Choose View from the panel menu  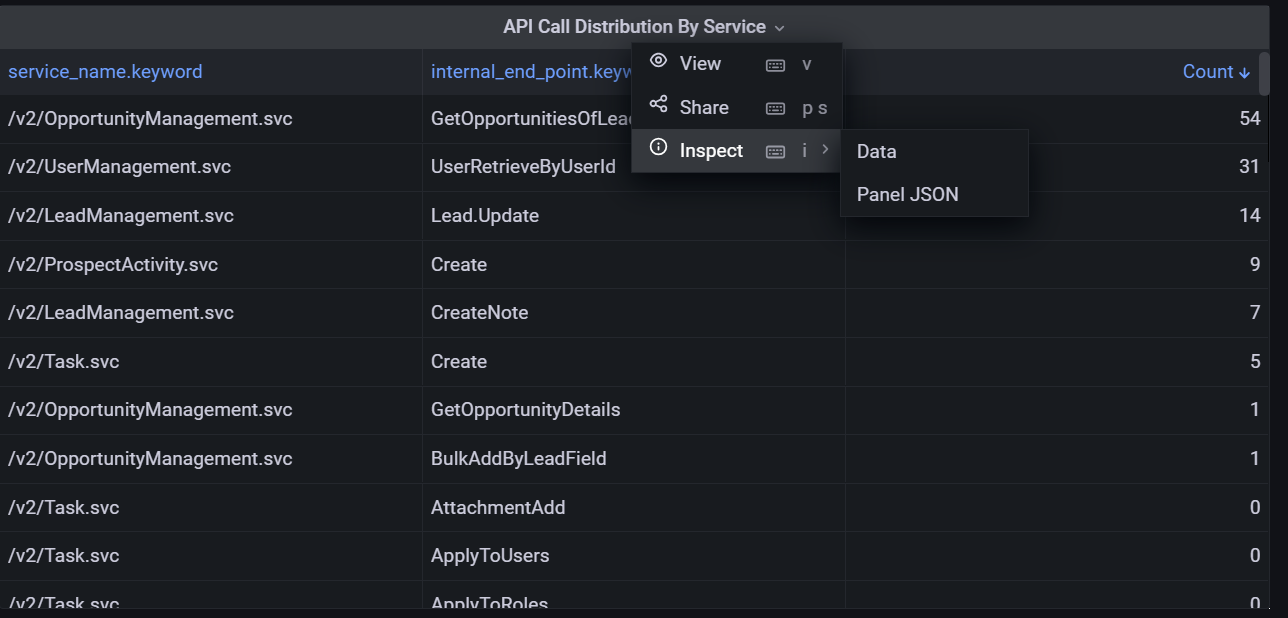(x=700, y=64)
